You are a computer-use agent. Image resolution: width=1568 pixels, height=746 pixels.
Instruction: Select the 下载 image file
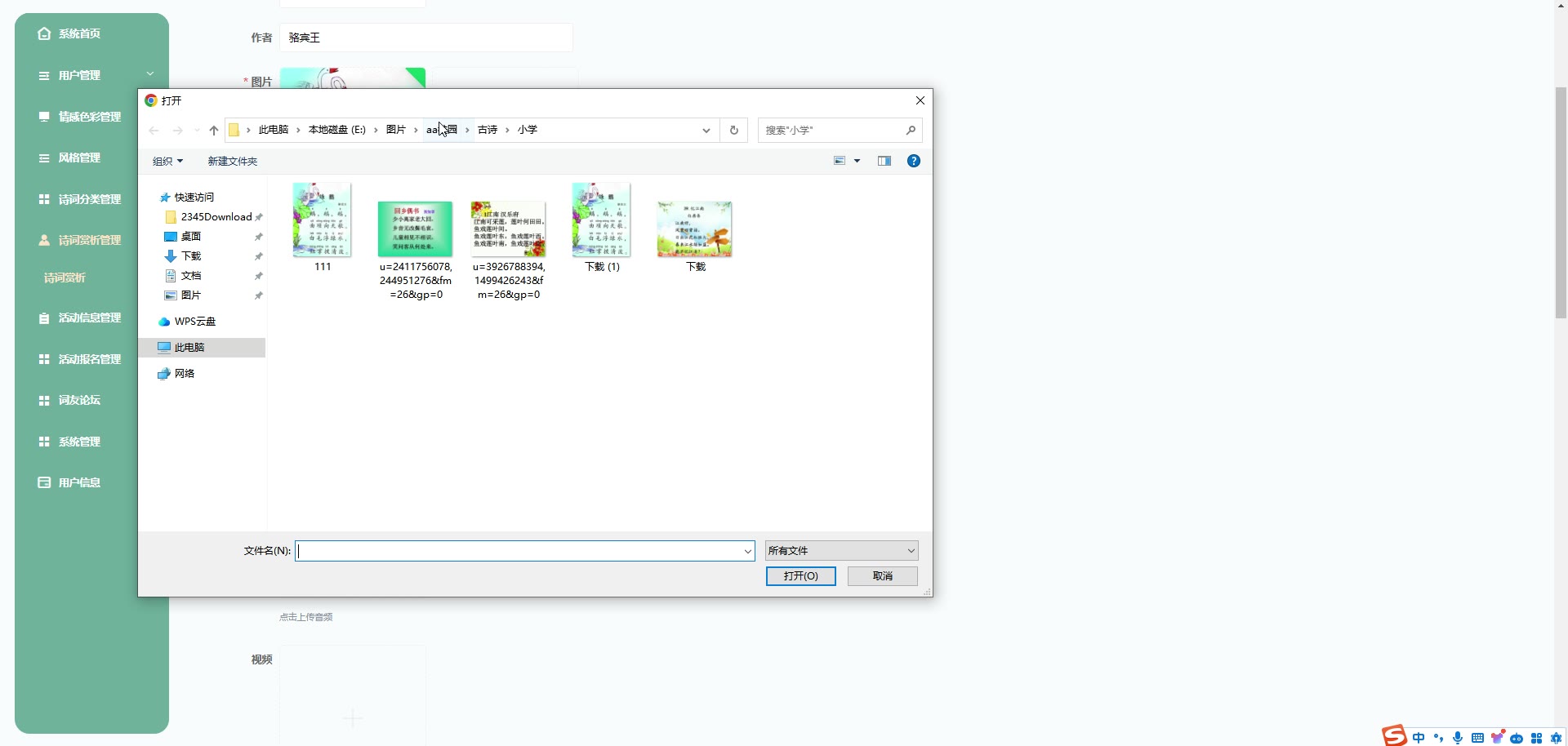(695, 237)
